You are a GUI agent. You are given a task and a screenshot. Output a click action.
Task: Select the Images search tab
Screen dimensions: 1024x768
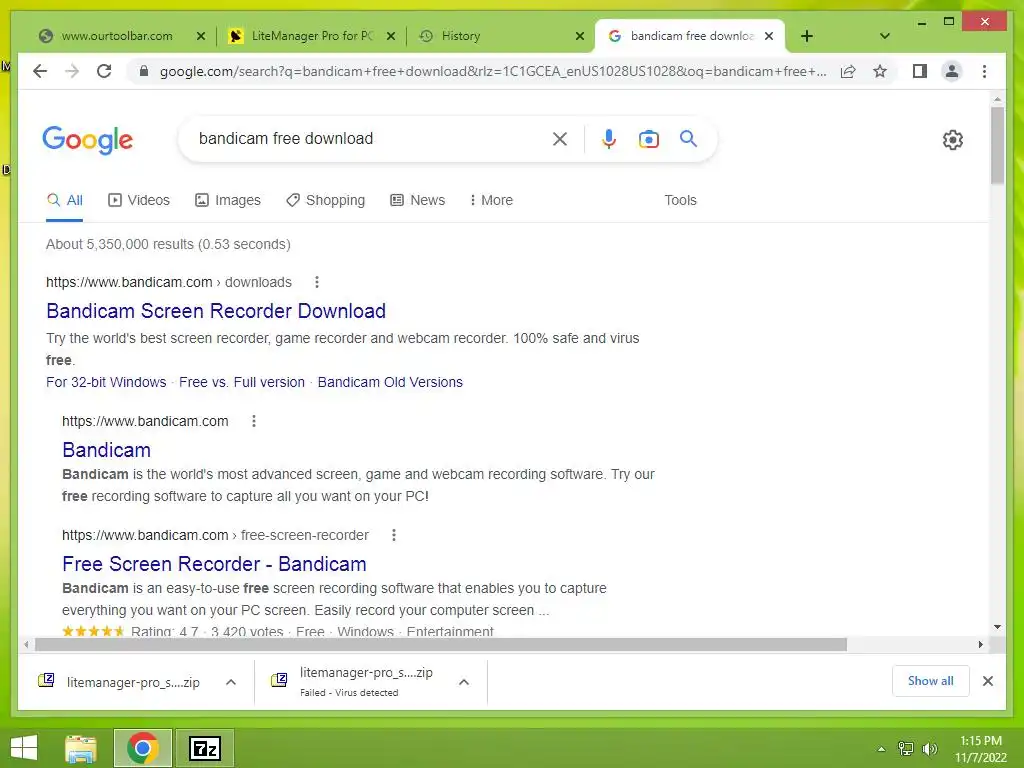coord(228,200)
